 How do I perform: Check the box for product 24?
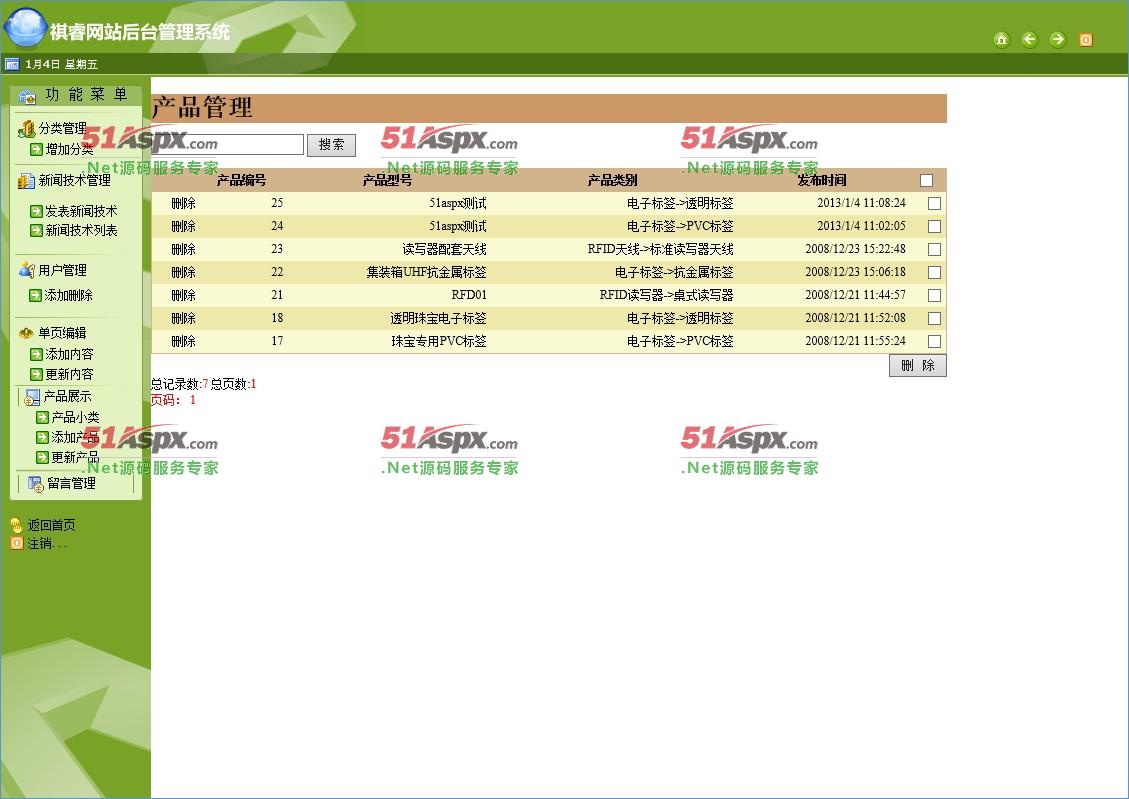[935, 227]
